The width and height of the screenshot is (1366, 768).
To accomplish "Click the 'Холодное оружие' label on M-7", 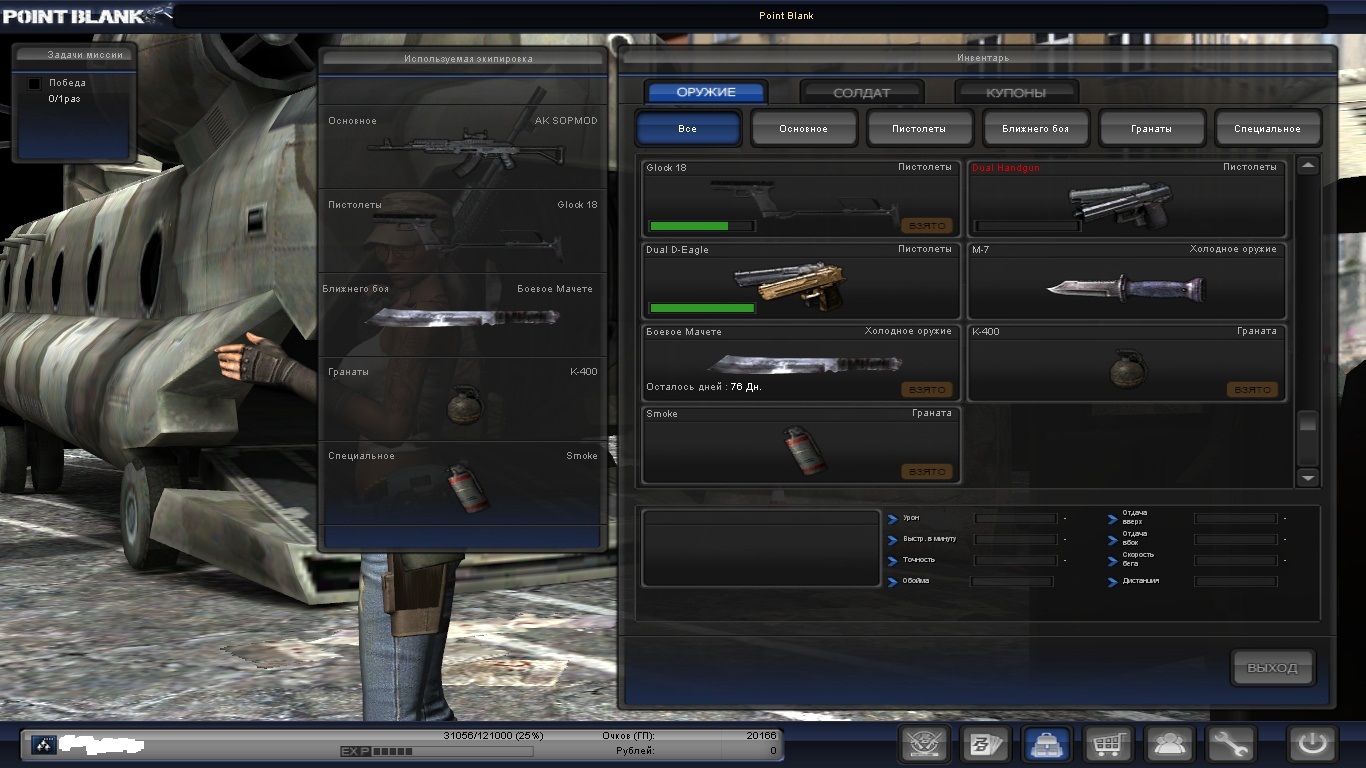I will click(x=1233, y=250).
